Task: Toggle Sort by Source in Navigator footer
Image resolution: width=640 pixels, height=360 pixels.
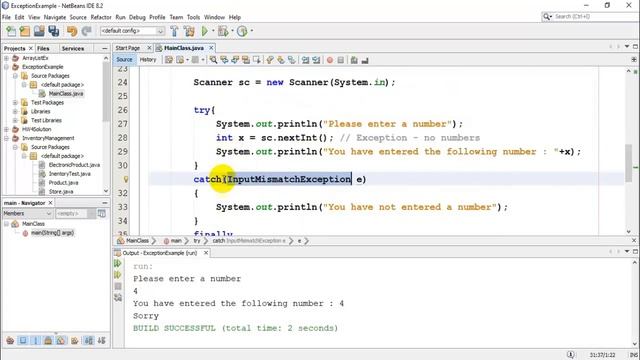Action: 101,340
